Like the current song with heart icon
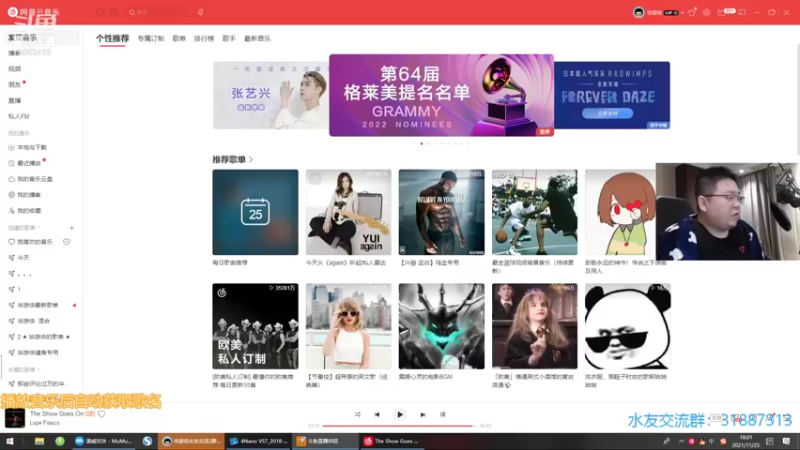This screenshot has width=800, height=450. pyautogui.click(x=102, y=414)
